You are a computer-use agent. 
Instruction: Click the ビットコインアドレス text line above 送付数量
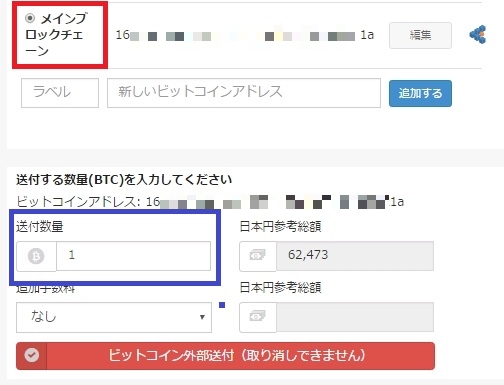click(210, 202)
